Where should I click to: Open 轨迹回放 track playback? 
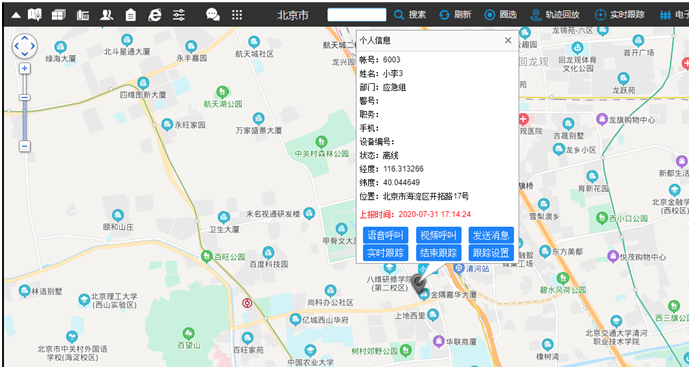tap(555, 15)
